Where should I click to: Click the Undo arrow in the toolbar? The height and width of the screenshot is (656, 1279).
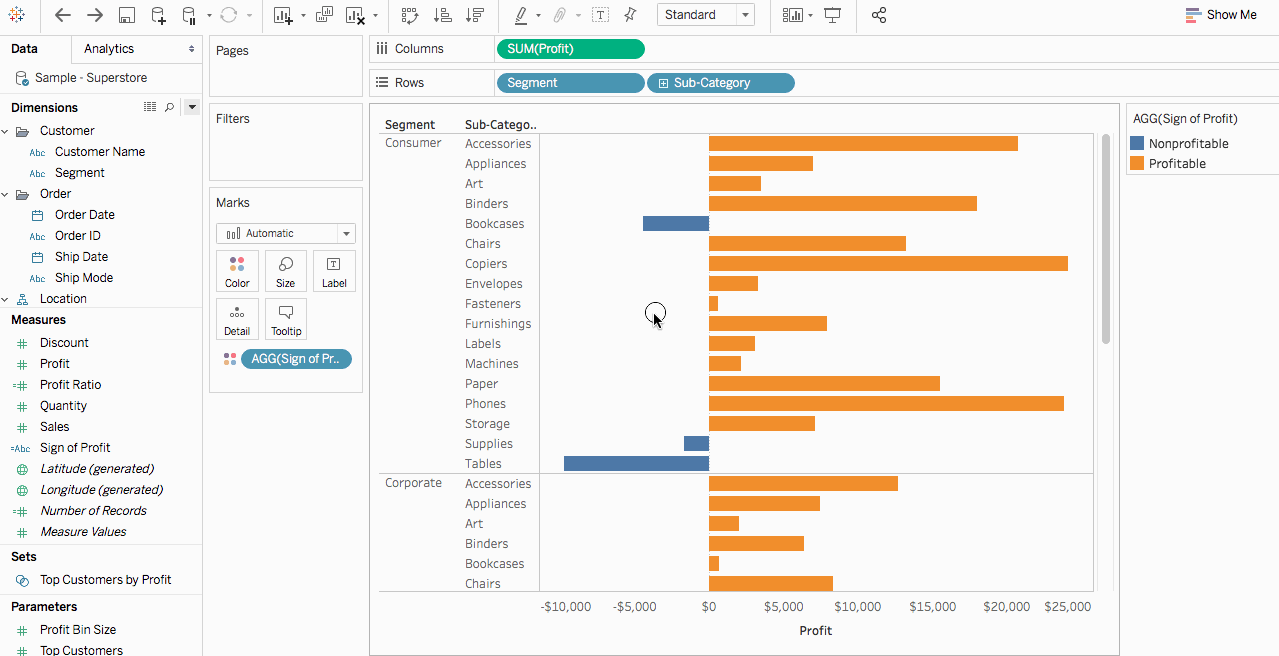[x=63, y=15]
